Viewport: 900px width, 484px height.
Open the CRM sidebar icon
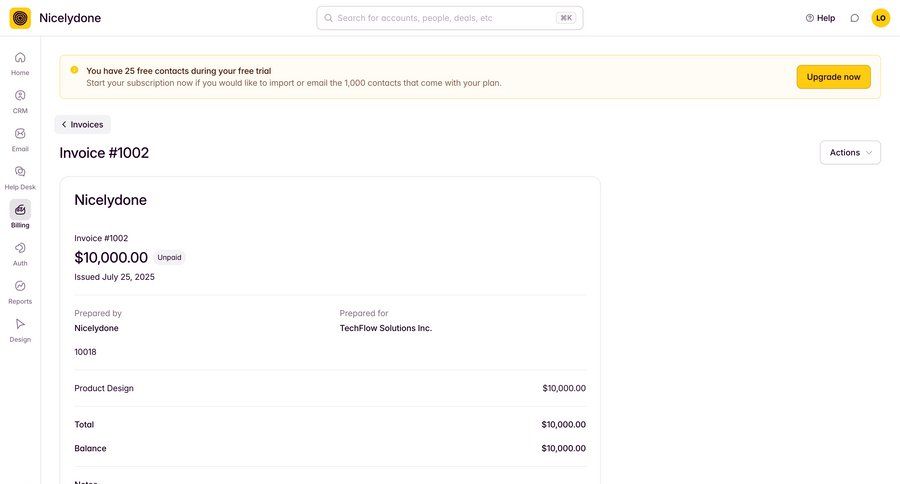tap(20, 95)
